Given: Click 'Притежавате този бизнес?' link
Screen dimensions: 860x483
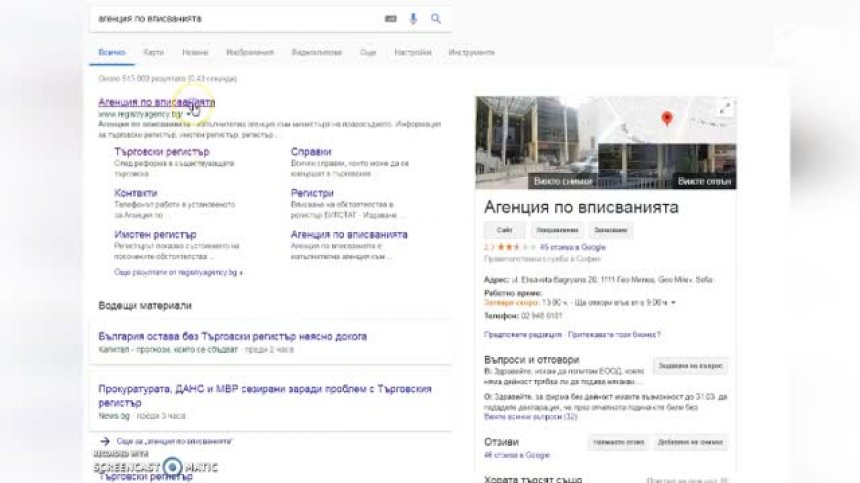Looking at the screenshot, I should pos(614,334).
